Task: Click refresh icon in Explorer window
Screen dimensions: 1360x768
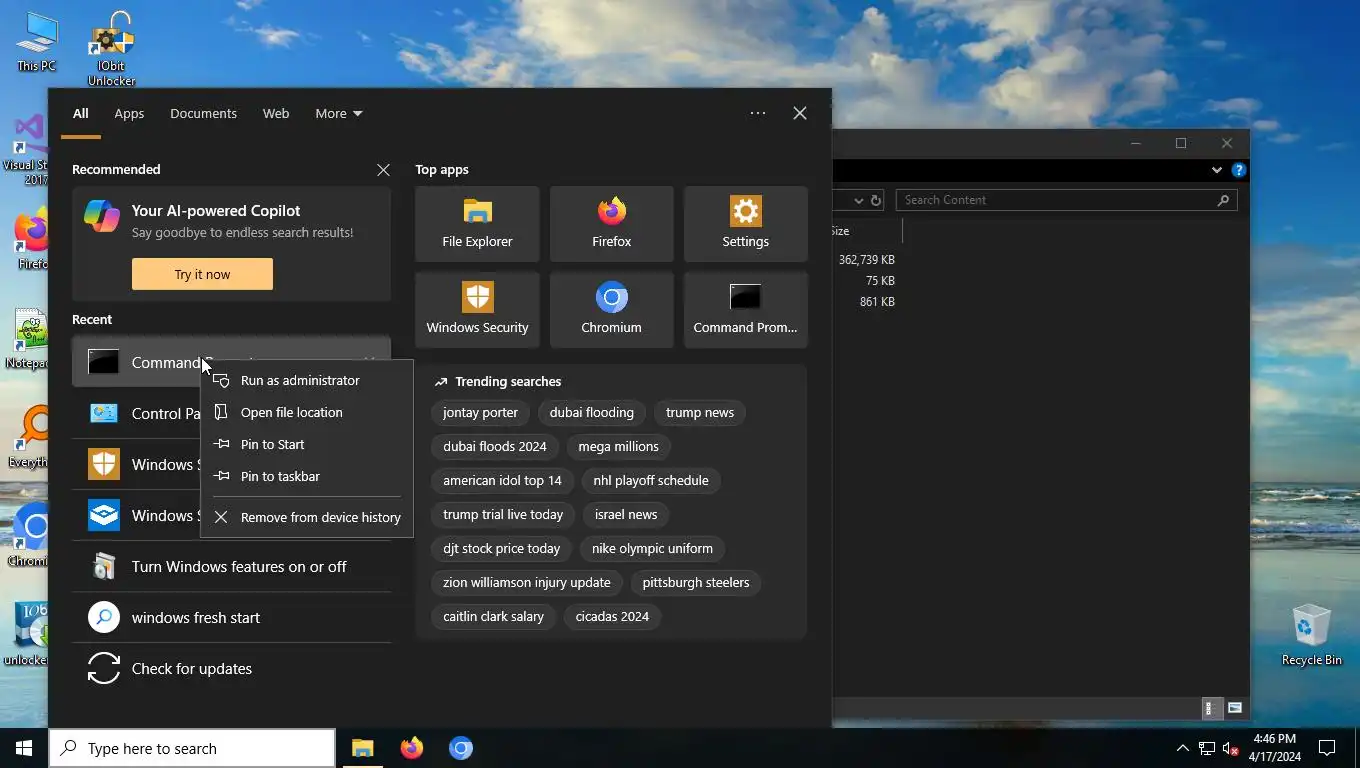Action: click(x=876, y=200)
